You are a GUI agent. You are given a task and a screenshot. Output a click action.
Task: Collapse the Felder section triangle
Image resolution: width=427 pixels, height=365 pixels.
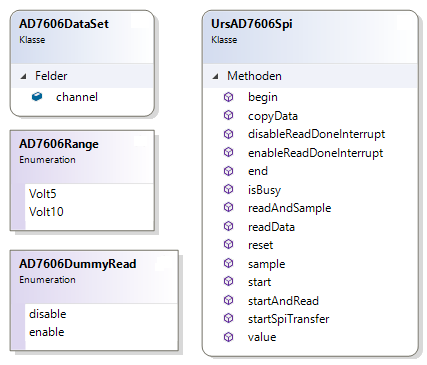click(23, 76)
